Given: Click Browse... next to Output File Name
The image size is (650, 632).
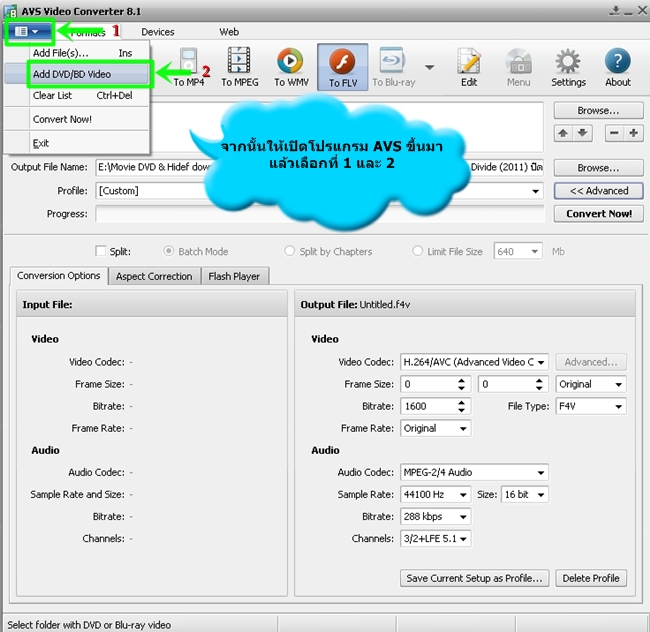Looking at the screenshot, I should 598,168.
